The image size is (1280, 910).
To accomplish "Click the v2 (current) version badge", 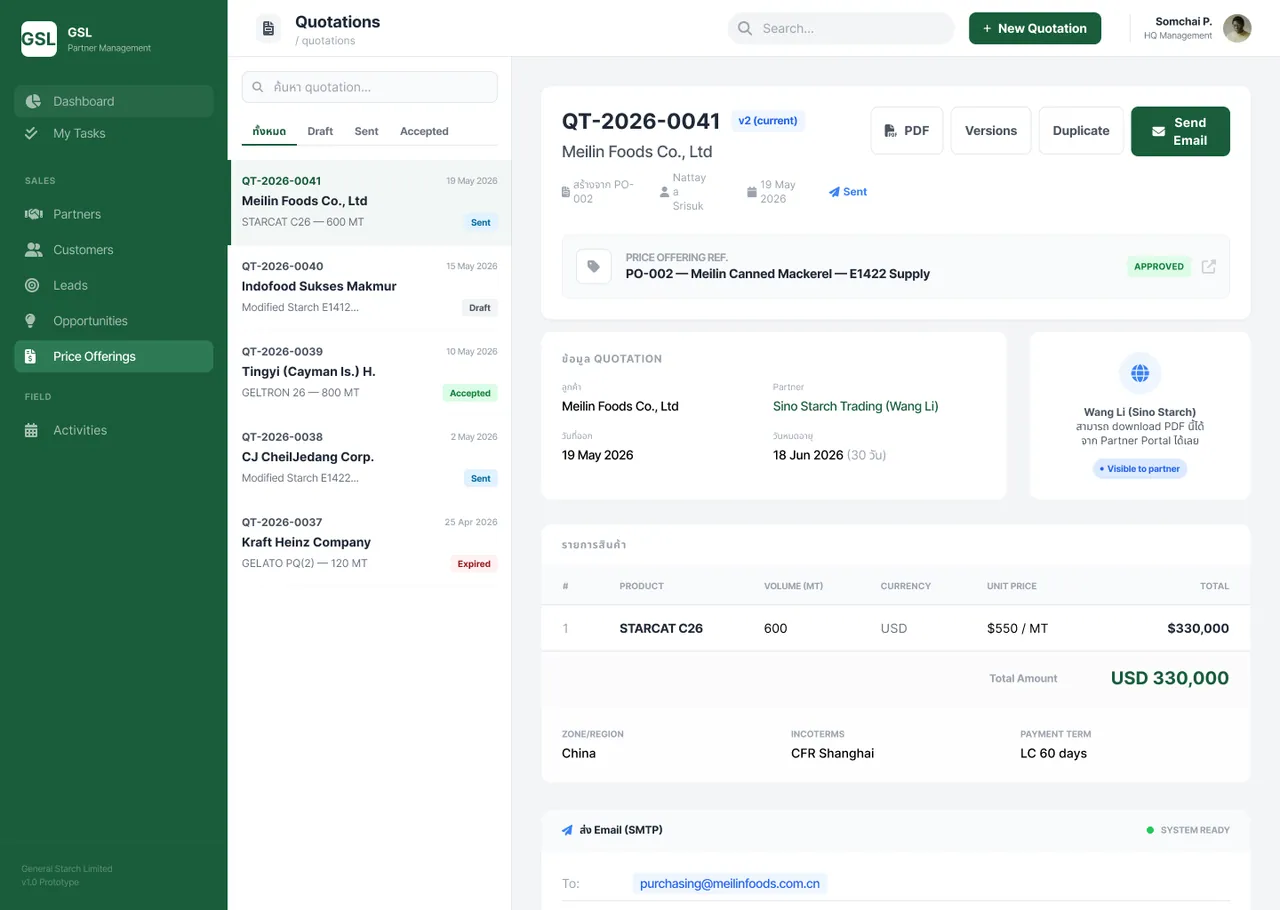I will pyautogui.click(x=768, y=121).
